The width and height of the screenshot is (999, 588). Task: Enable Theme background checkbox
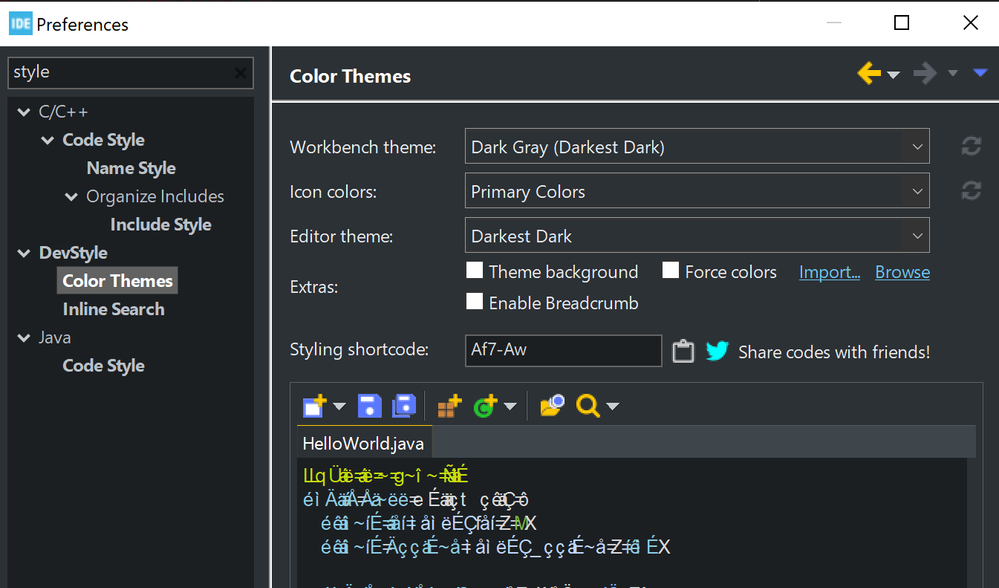click(475, 270)
